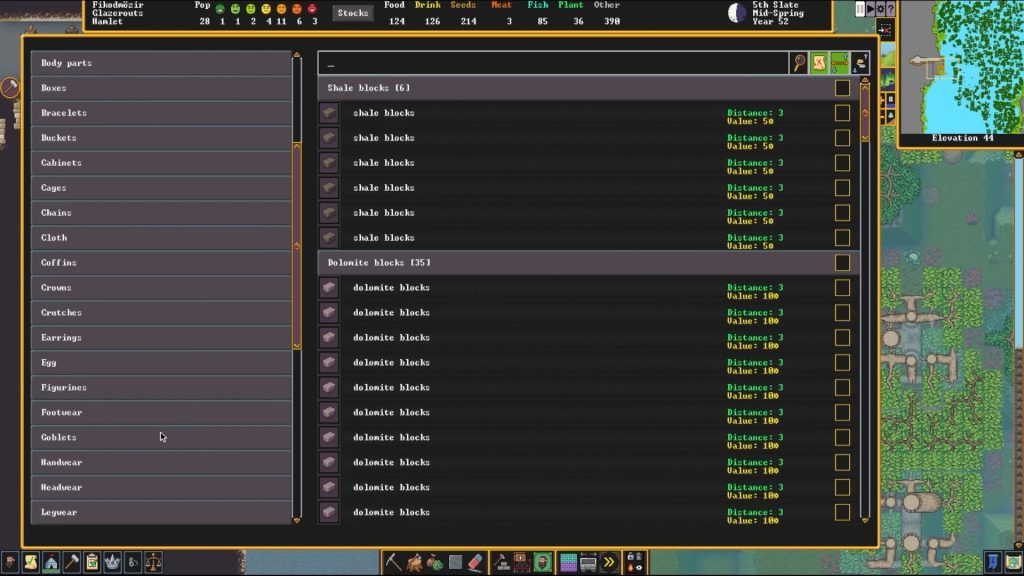Viewport: 1024px width, 576px height.
Task: Resume the game with the play button
Action: tap(870, 9)
